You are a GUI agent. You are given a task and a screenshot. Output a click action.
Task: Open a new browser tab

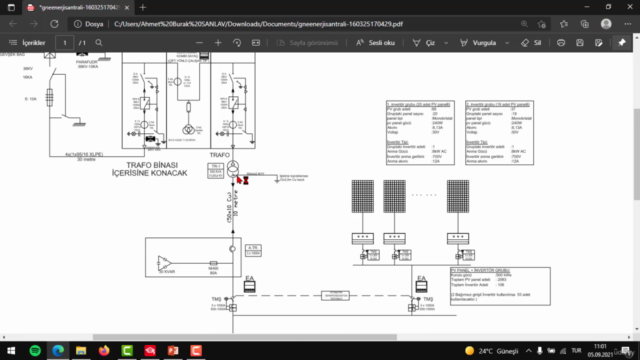tap(142, 7)
